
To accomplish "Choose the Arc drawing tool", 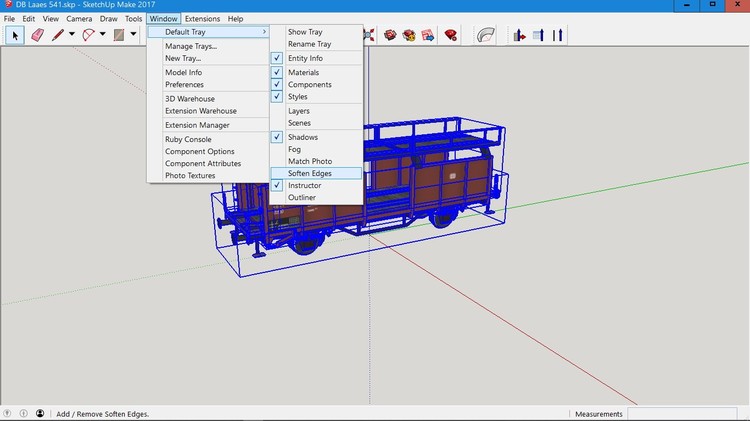I will [x=89, y=35].
